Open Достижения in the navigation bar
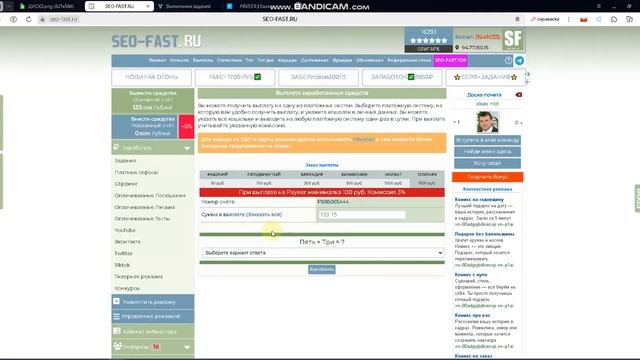The width and height of the screenshot is (640, 360). [x=314, y=60]
